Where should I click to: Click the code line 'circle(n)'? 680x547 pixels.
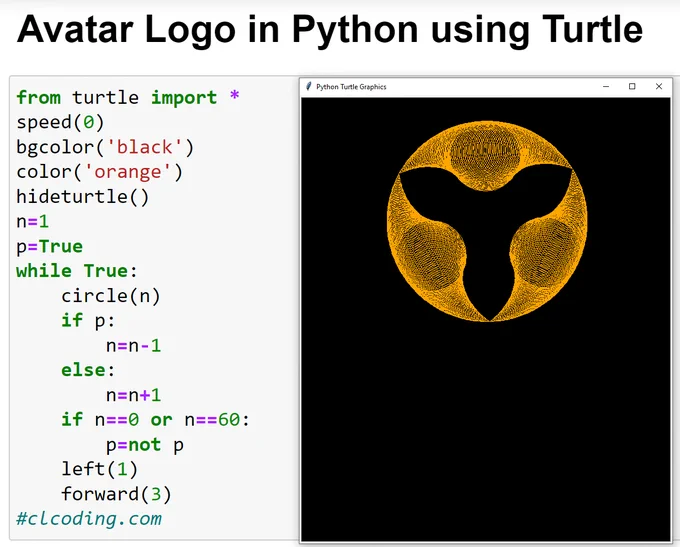(x=111, y=296)
